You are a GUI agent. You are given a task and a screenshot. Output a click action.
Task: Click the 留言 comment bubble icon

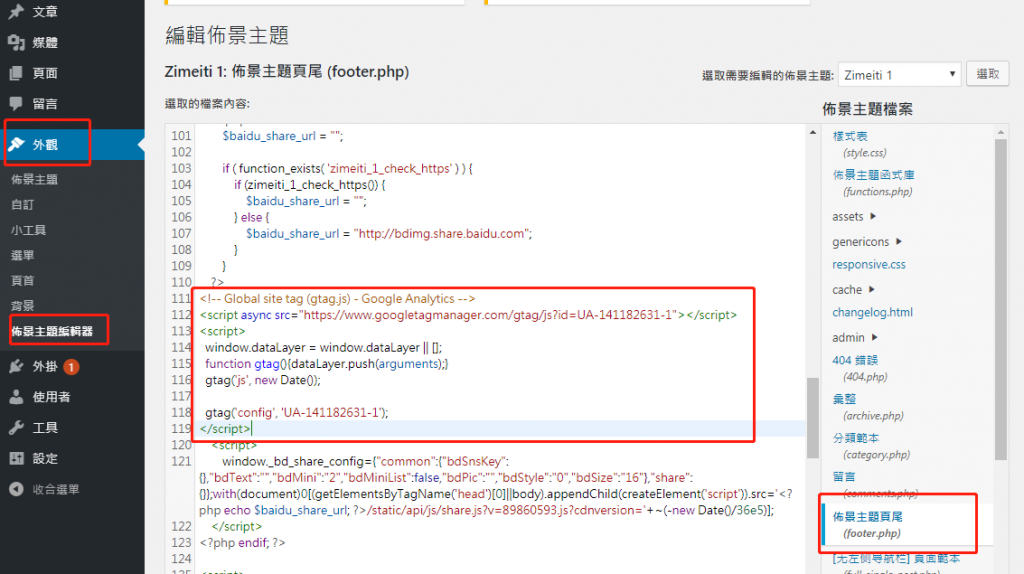(16, 104)
